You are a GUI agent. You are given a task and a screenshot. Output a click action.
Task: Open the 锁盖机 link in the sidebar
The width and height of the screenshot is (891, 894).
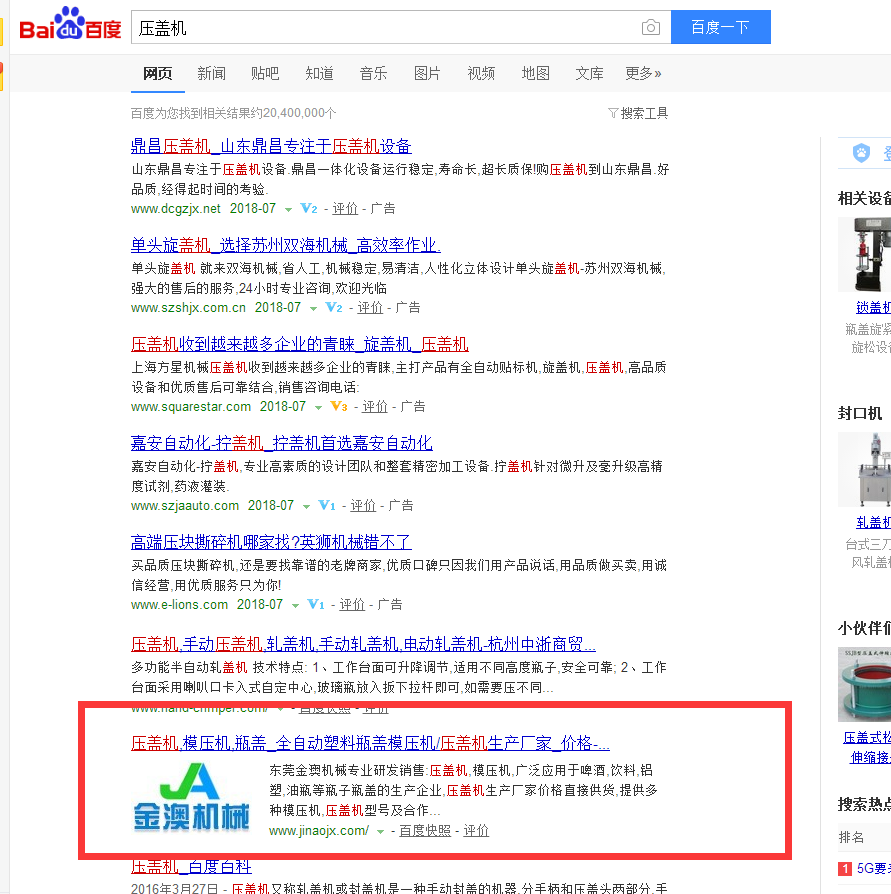click(x=871, y=307)
